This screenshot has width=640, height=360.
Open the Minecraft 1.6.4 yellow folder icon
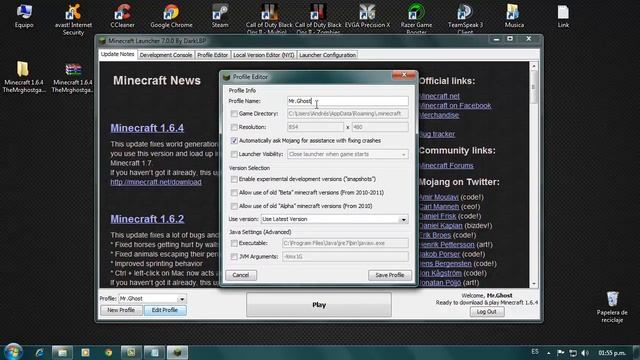[24, 77]
